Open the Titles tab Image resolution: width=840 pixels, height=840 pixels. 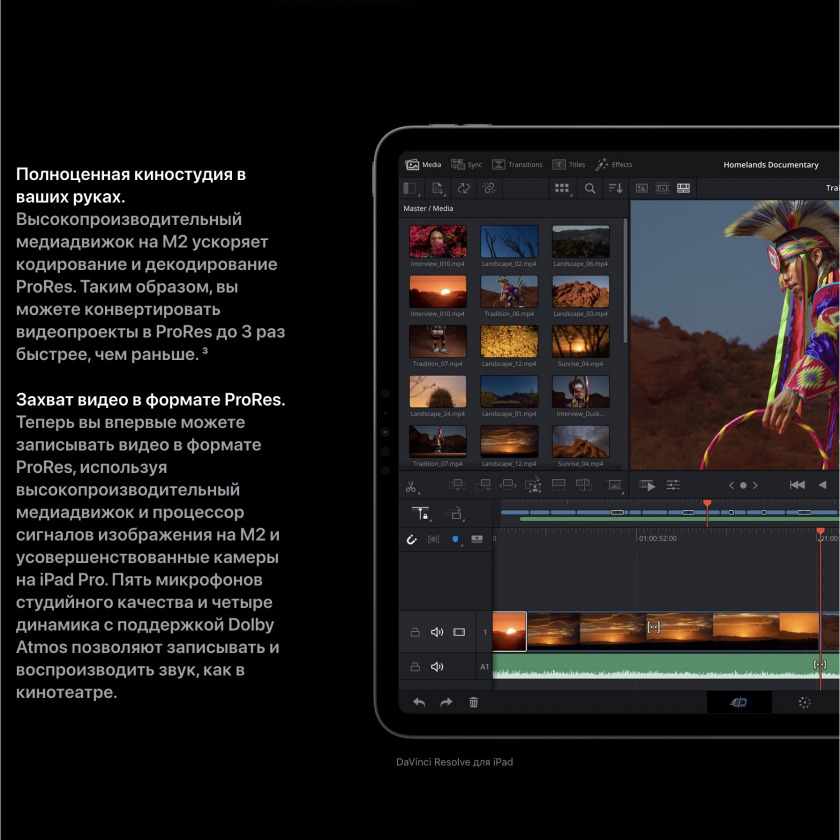(569, 164)
